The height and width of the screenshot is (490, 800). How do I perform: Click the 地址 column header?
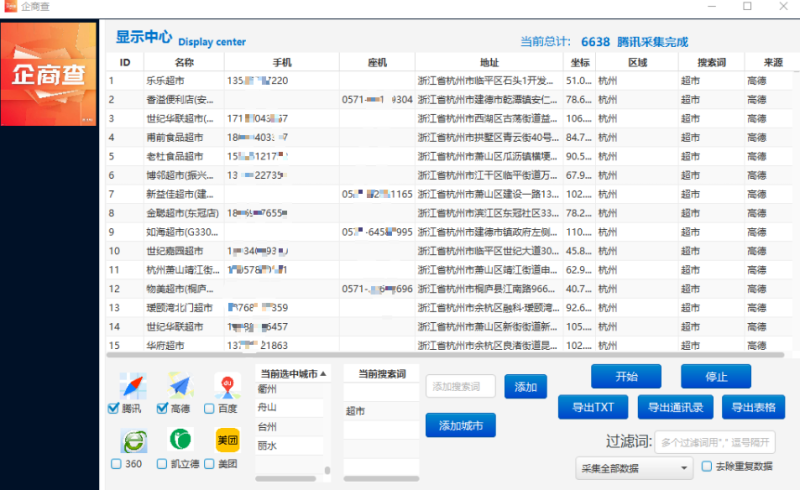point(489,62)
